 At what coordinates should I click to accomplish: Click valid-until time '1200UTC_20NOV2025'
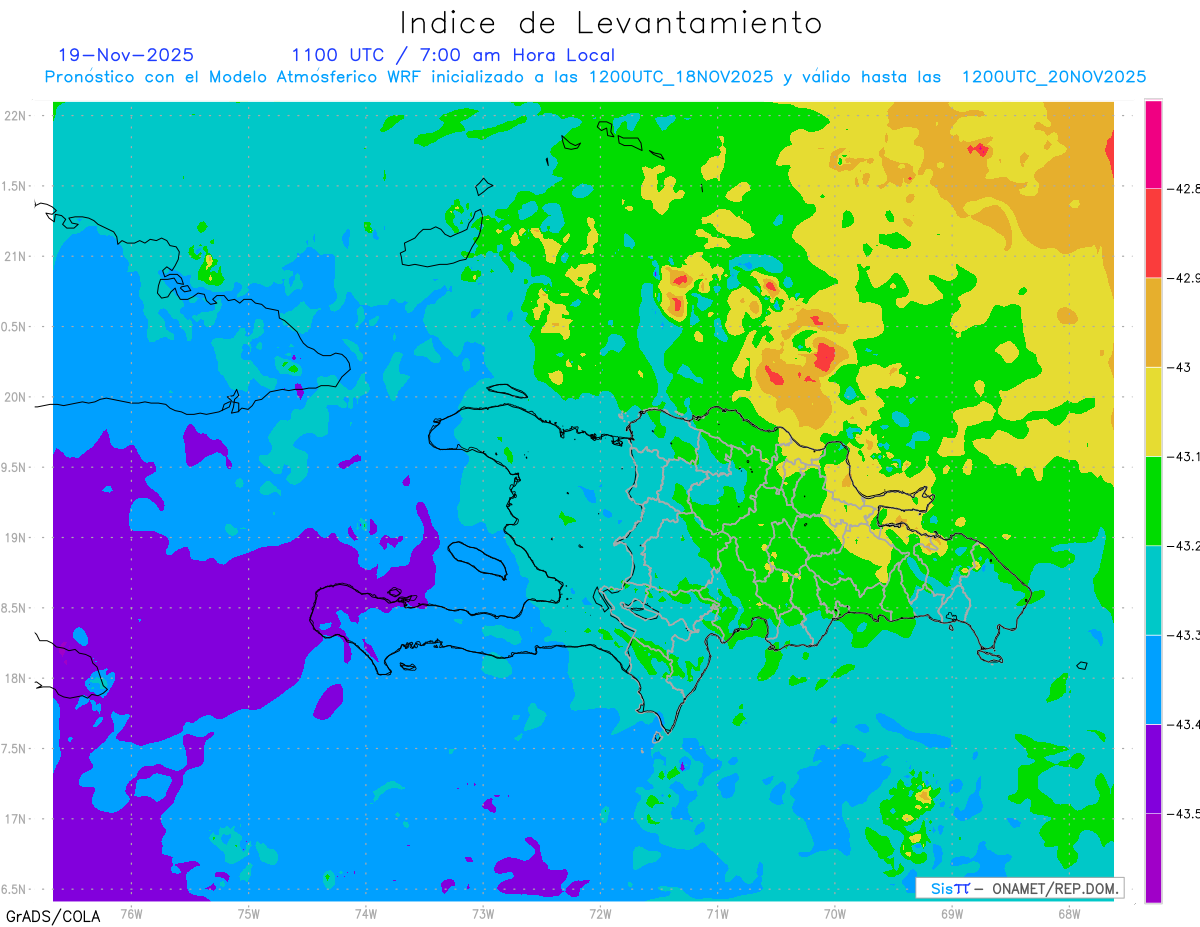click(1054, 77)
